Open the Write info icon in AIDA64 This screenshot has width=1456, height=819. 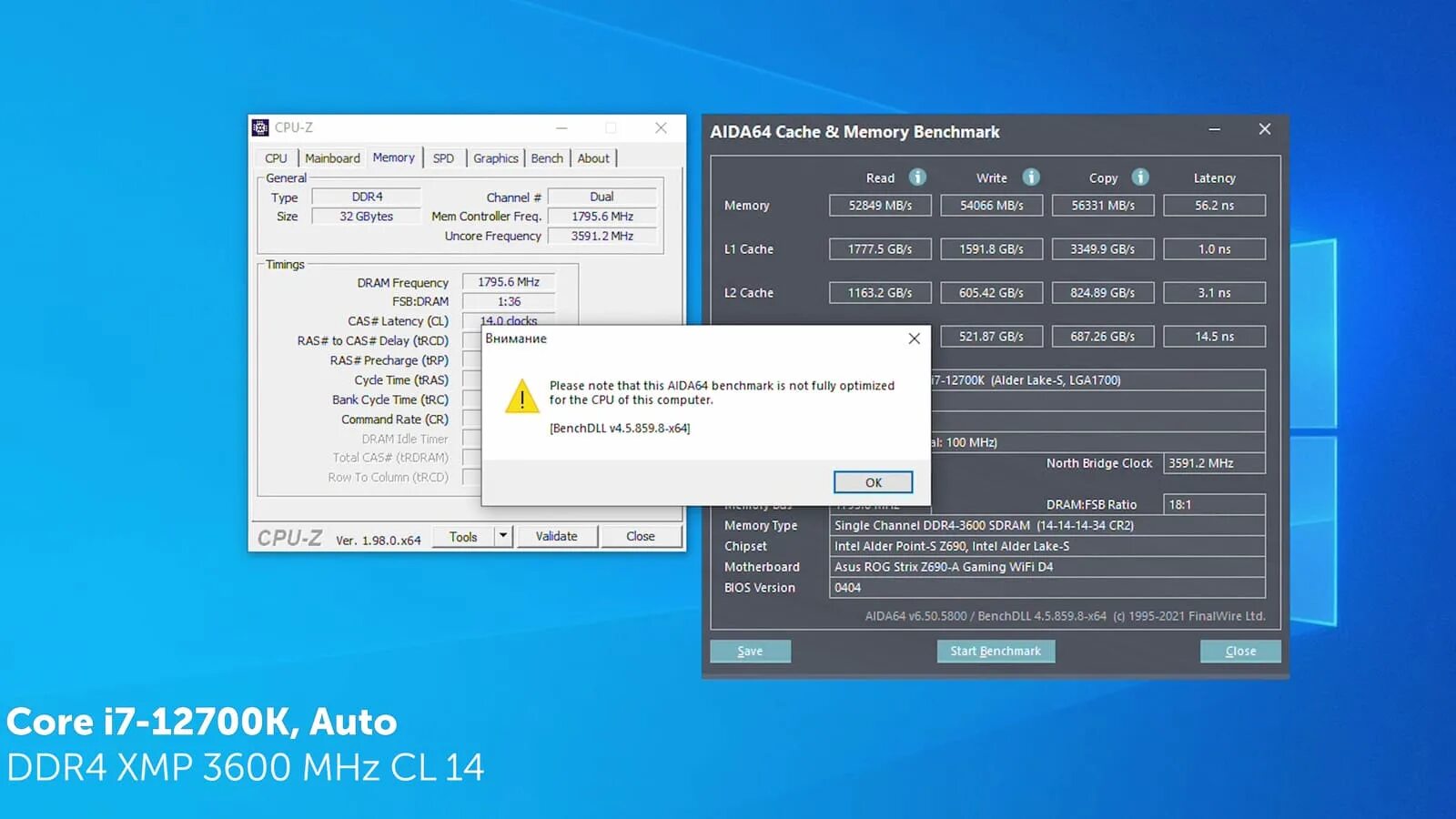coord(1031,177)
